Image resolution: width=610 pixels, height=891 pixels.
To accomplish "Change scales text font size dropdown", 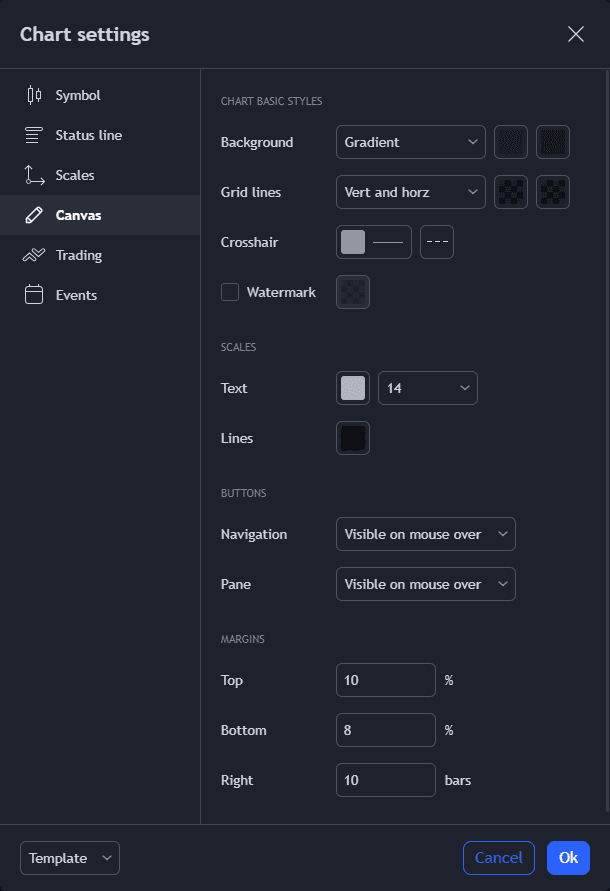I will (427, 388).
